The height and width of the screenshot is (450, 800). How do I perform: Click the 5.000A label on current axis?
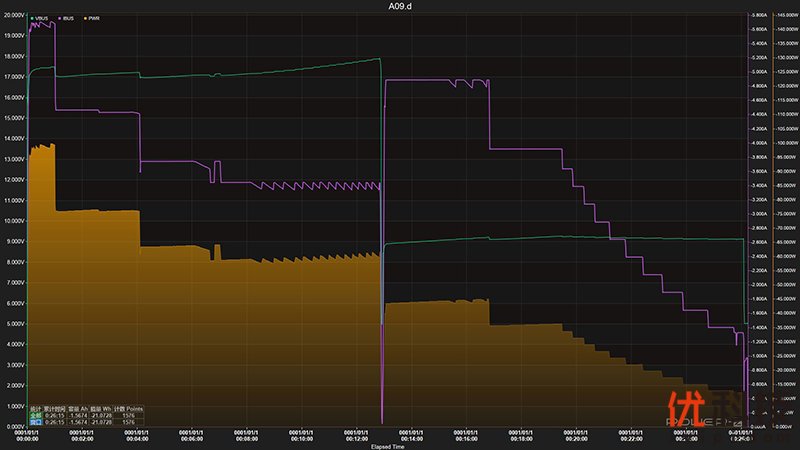tap(759, 72)
